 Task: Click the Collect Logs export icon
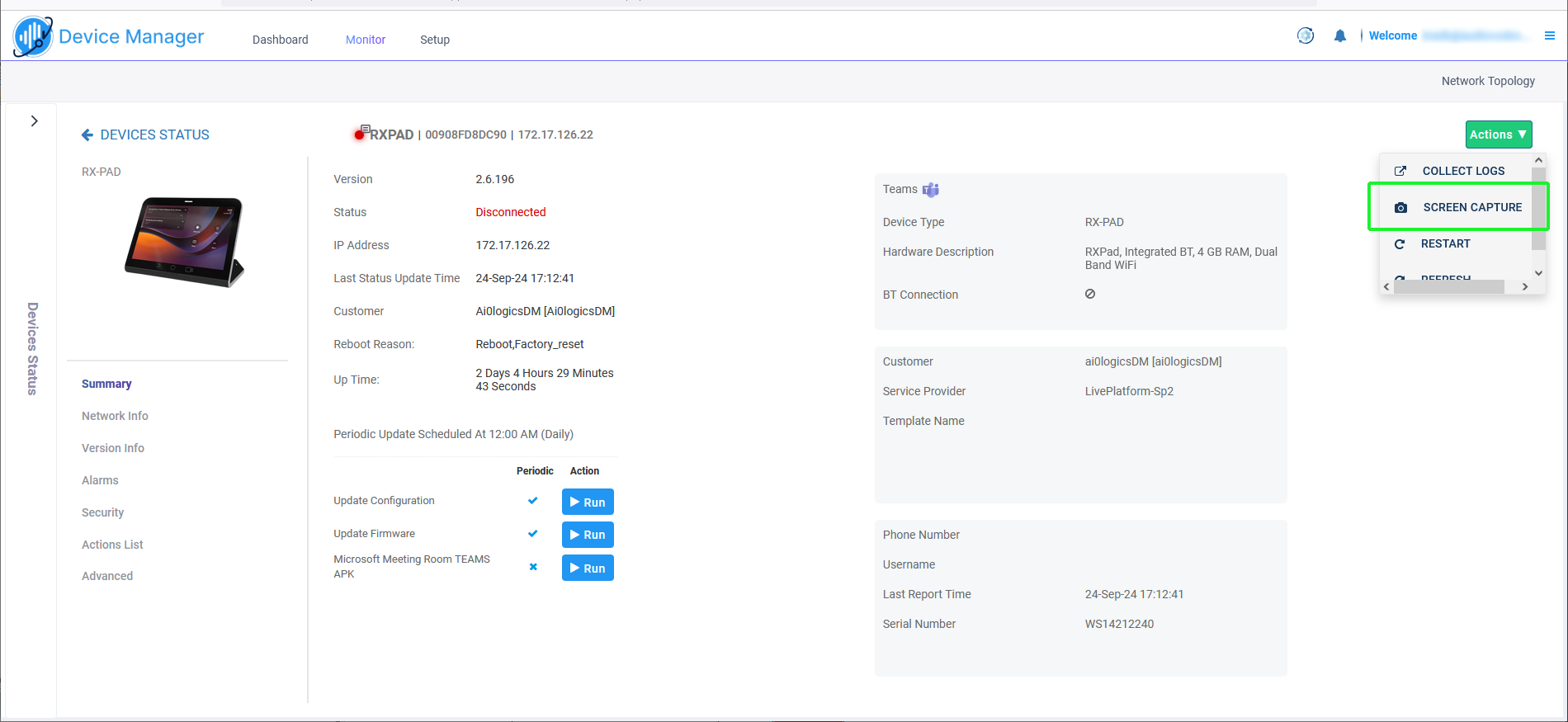click(x=1400, y=171)
